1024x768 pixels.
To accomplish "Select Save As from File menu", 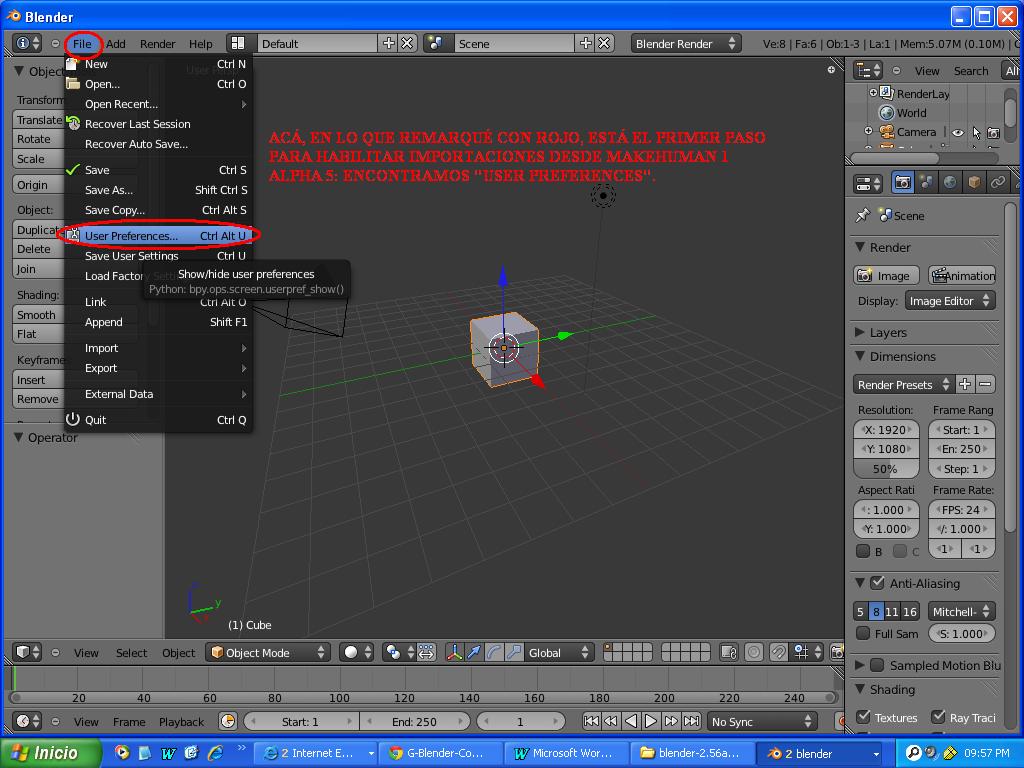I will pyautogui.click(x=158, y=190).
